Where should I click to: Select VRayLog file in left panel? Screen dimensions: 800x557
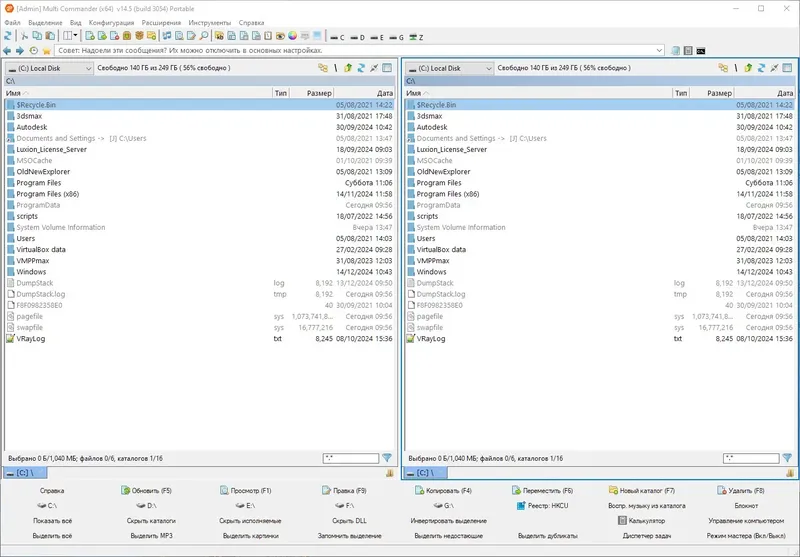coord(199,339)
